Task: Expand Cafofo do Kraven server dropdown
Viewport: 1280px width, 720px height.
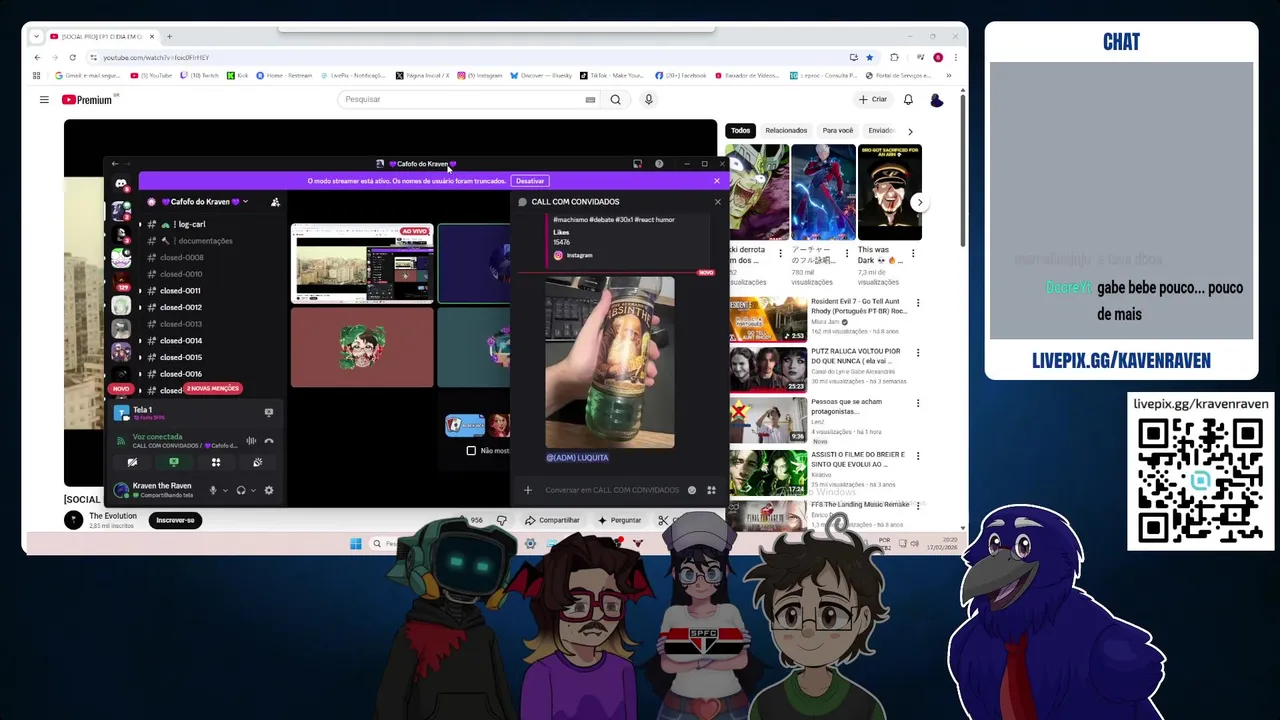Action: coord(245,202)
